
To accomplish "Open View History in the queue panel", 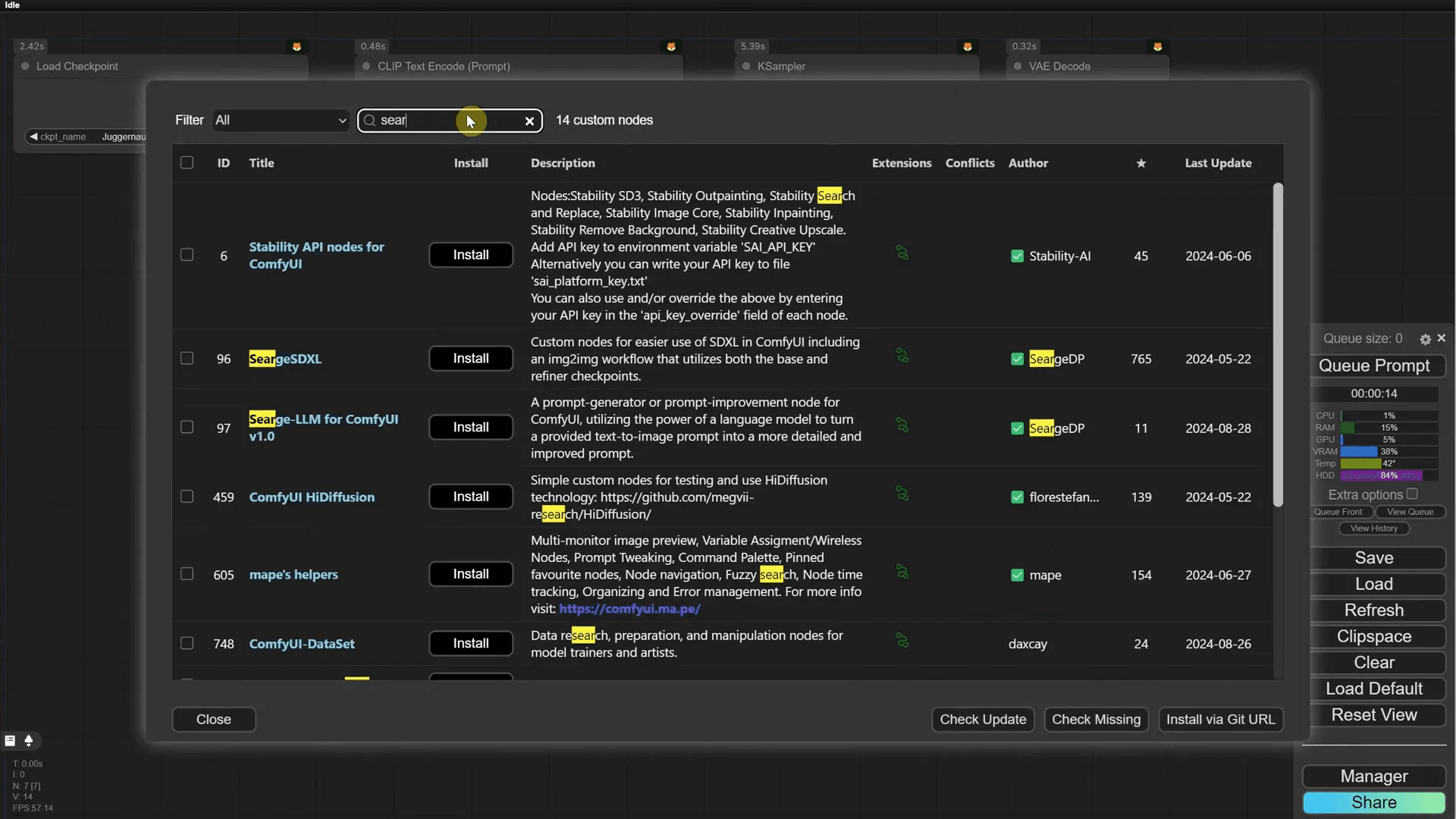I will tap(1374, 529).
